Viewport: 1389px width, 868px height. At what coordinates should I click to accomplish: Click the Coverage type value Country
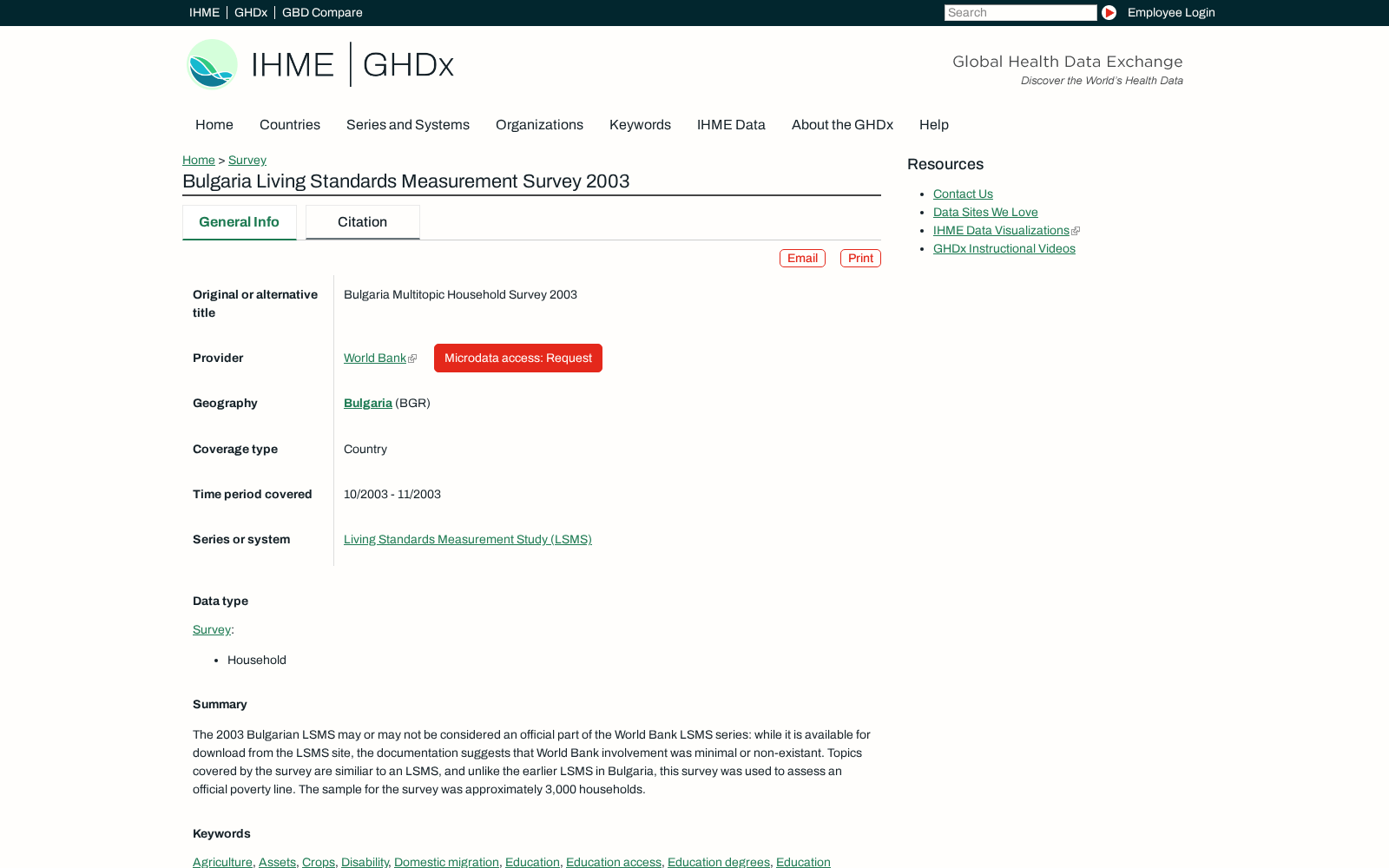365,450
